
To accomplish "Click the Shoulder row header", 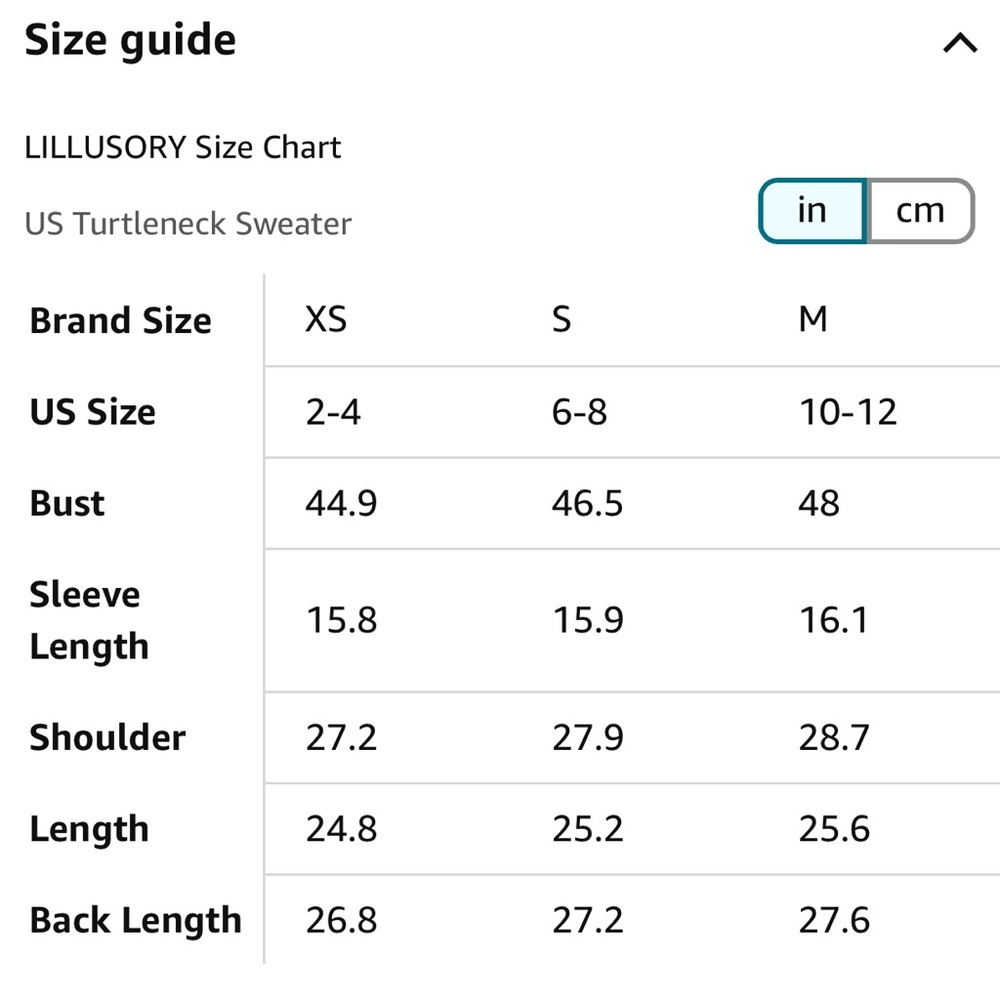I will tap(107, 737).
